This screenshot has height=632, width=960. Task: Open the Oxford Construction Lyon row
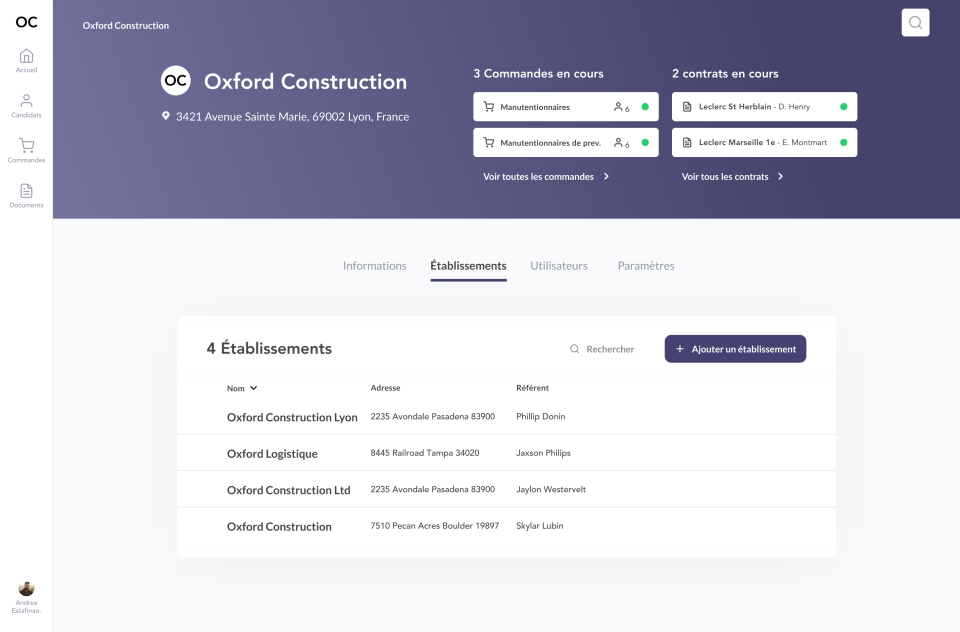coord(506,417)
